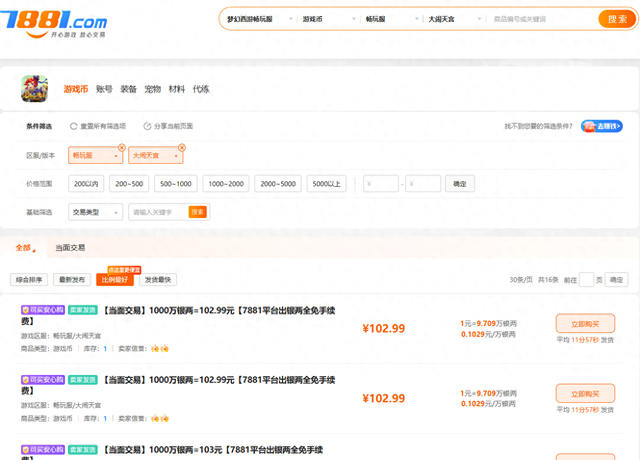Click the 卖家发货 badge on second listing
Screen dimensions: 640x460
[x=81, y=380]
